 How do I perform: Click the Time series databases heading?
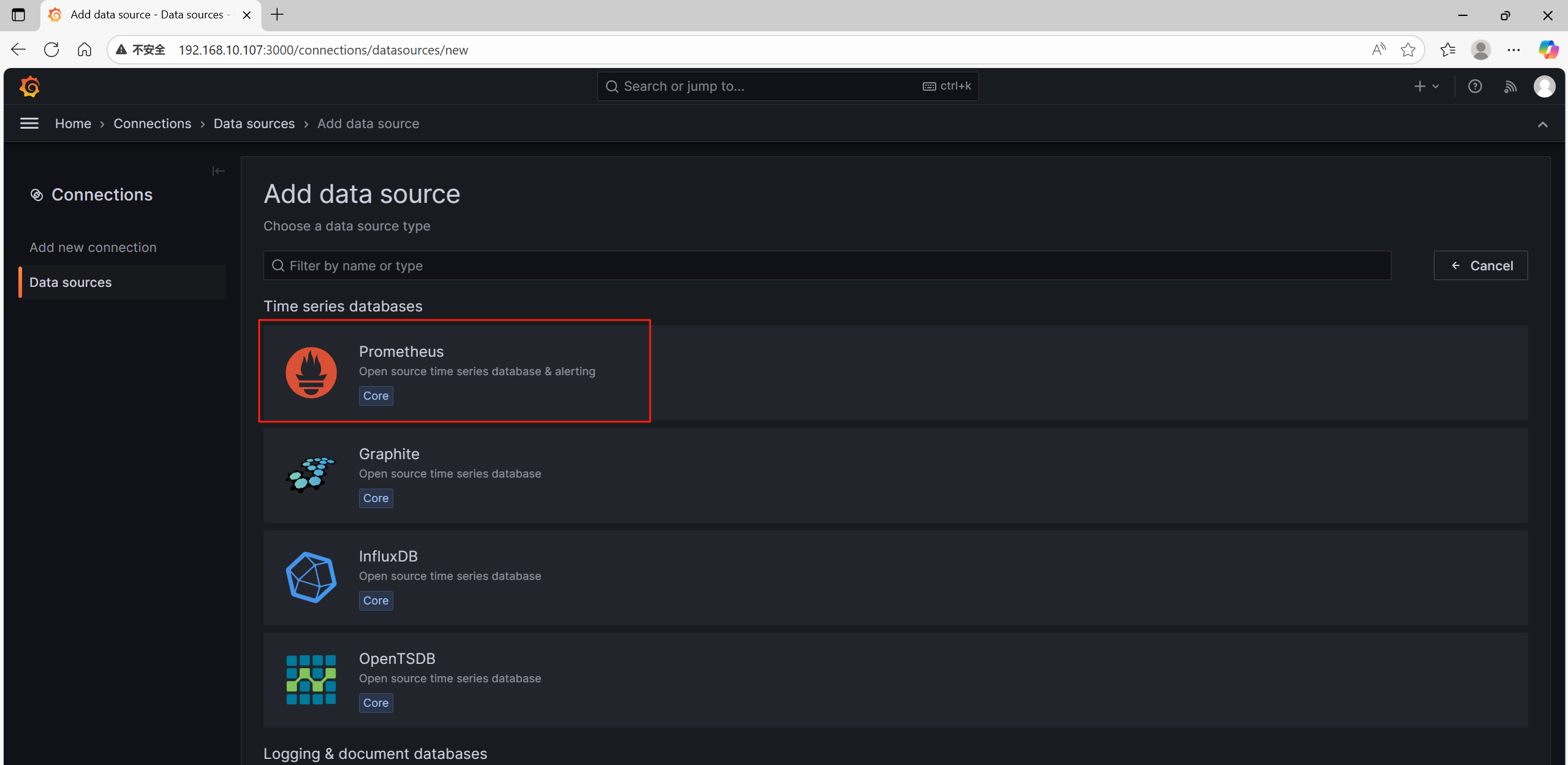343,306
